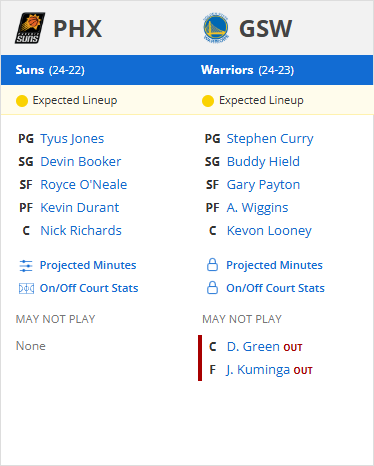Click the court icon beside Suns On/Off Stats
Image resolution: width=374 pixels, height=466 pixels.
pos(26,288)
